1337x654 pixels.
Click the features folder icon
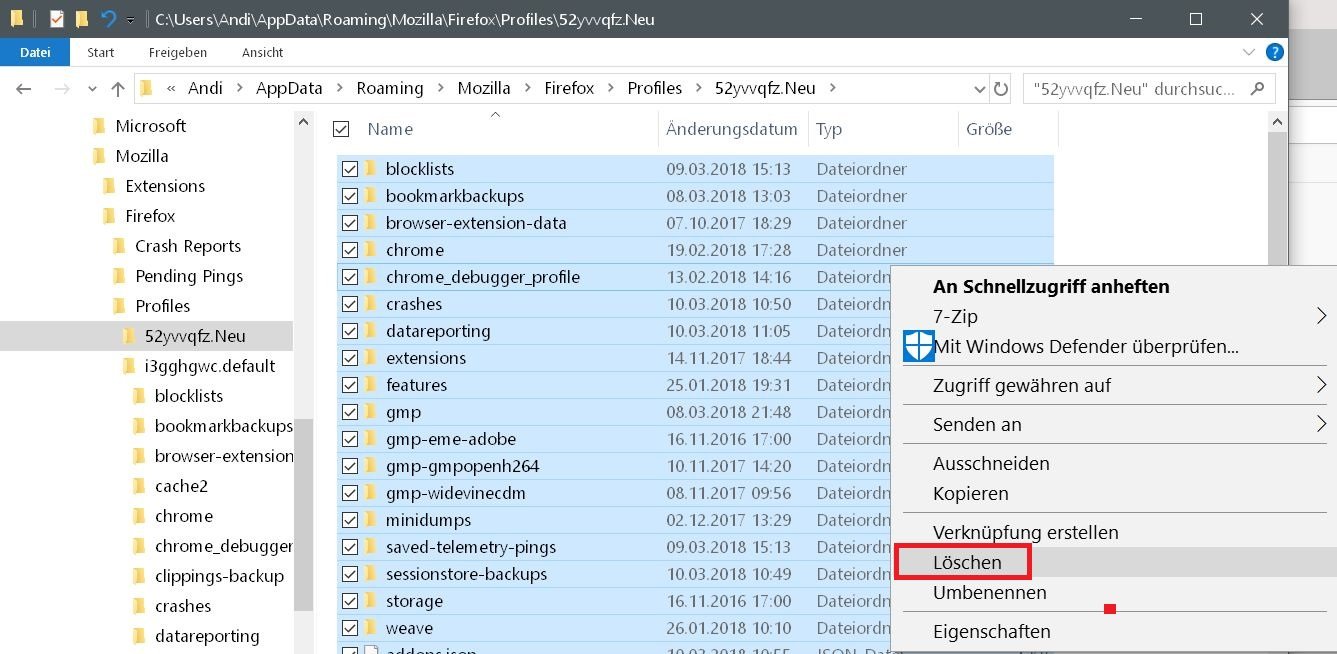[x=370, y=385]
